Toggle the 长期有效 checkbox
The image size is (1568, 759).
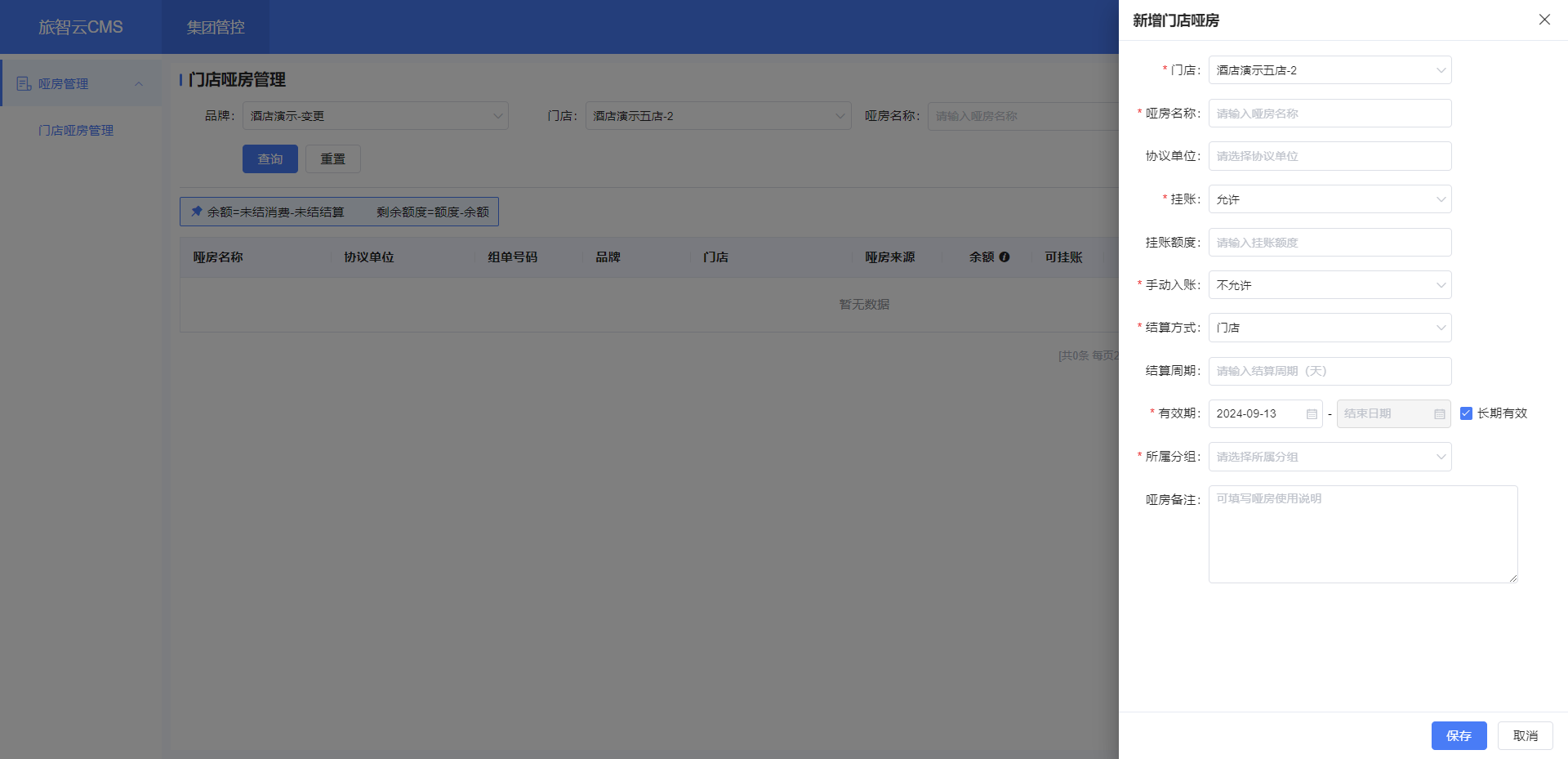[x=1466, y=413]
